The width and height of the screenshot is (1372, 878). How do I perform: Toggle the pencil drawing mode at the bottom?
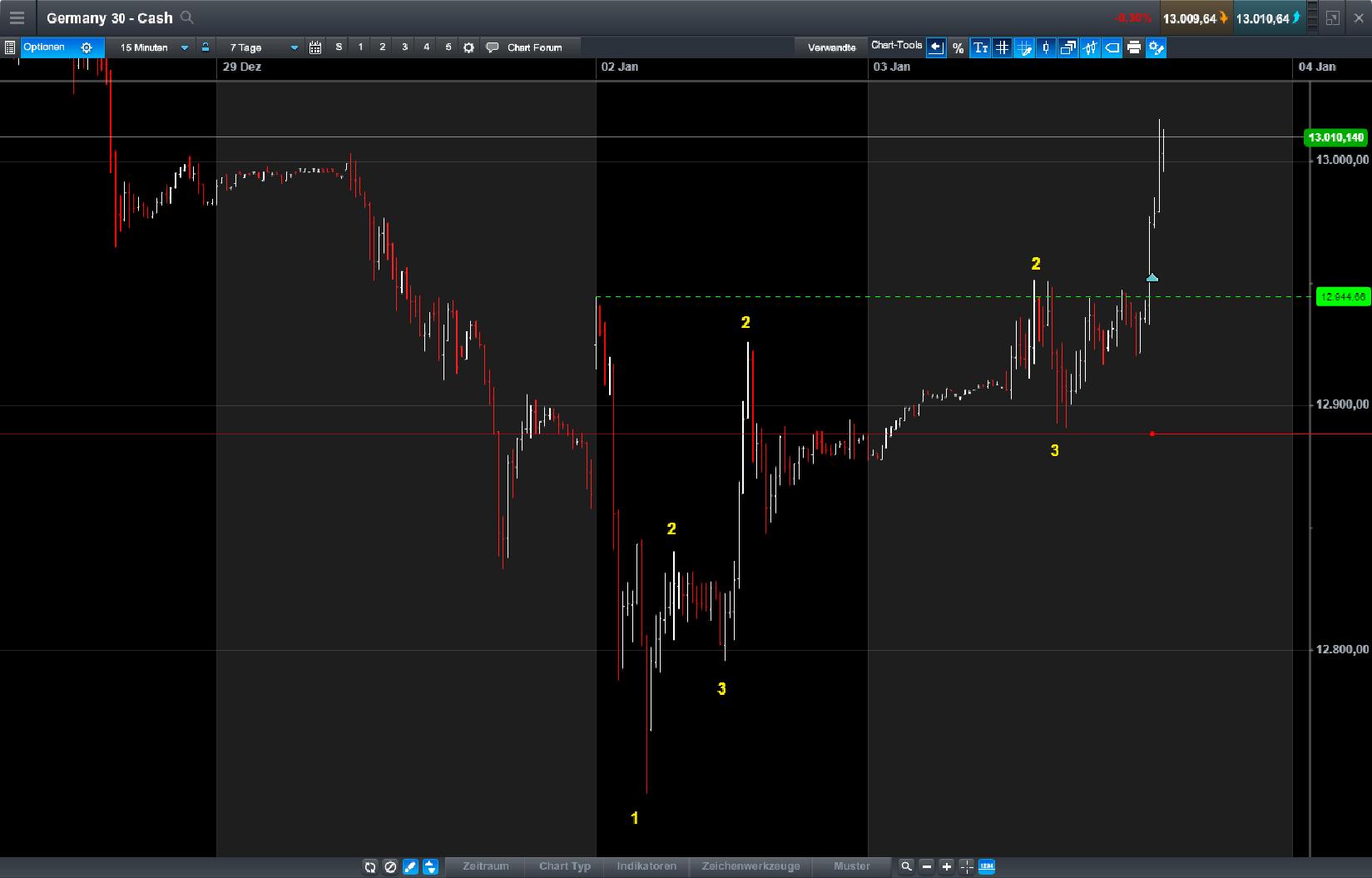click(409, 866)
